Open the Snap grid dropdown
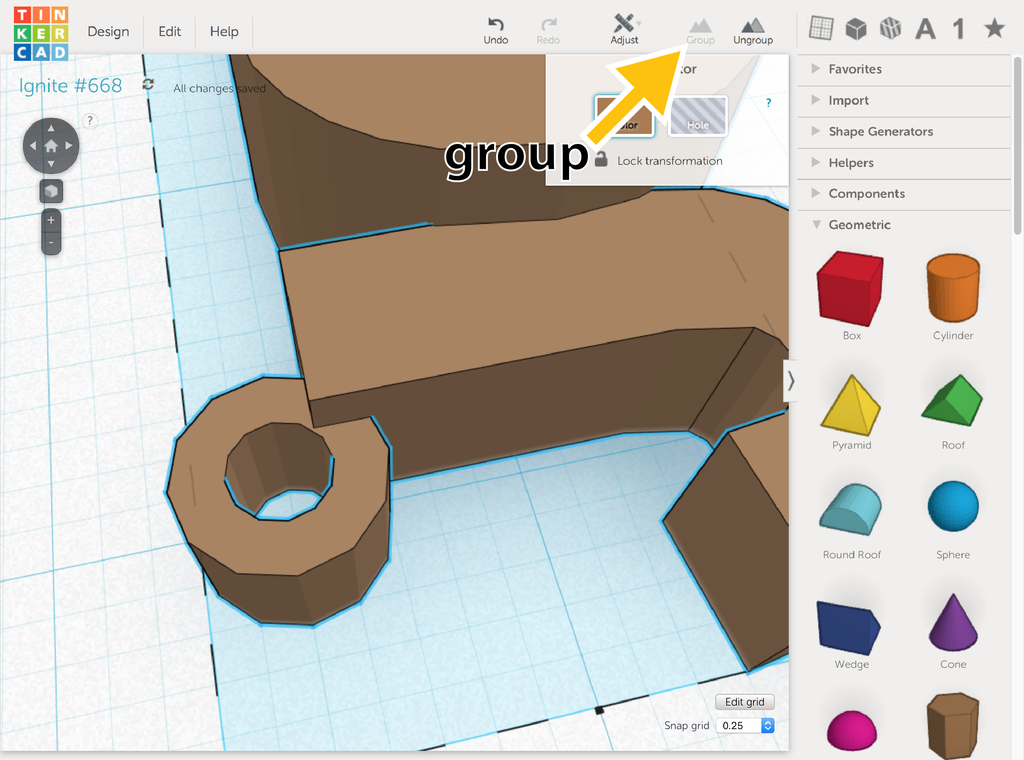The height and width of the screenshot is (760, 1024). point(745,725)
